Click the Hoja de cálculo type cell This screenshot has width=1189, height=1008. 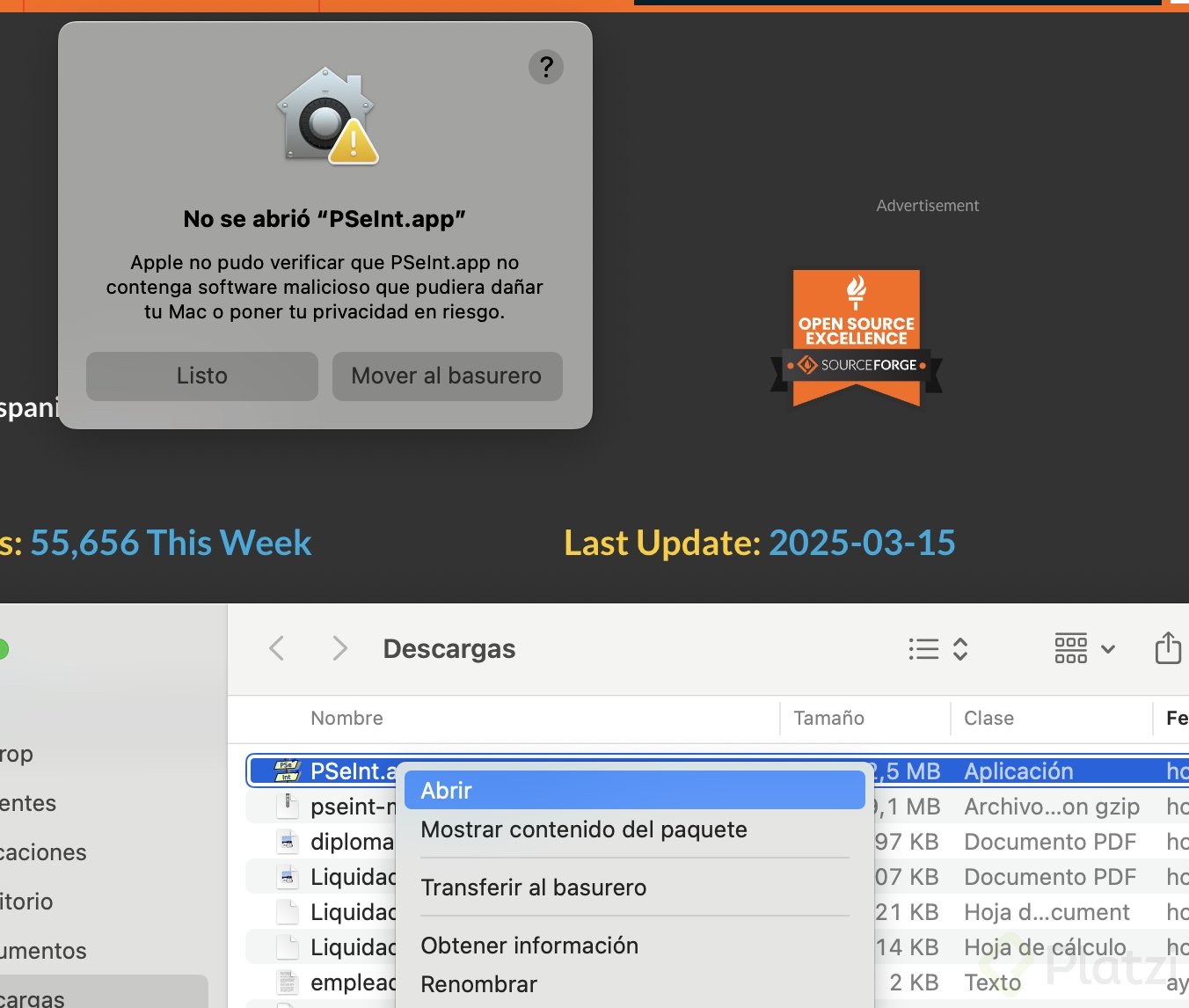pos(1045,947)
